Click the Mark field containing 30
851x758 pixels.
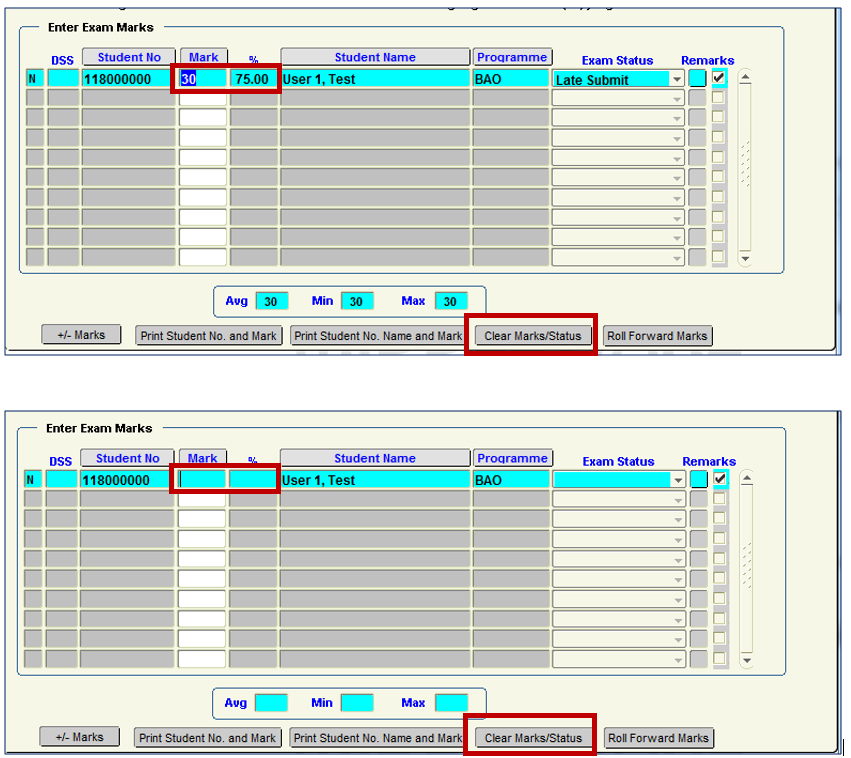(203, 79)
